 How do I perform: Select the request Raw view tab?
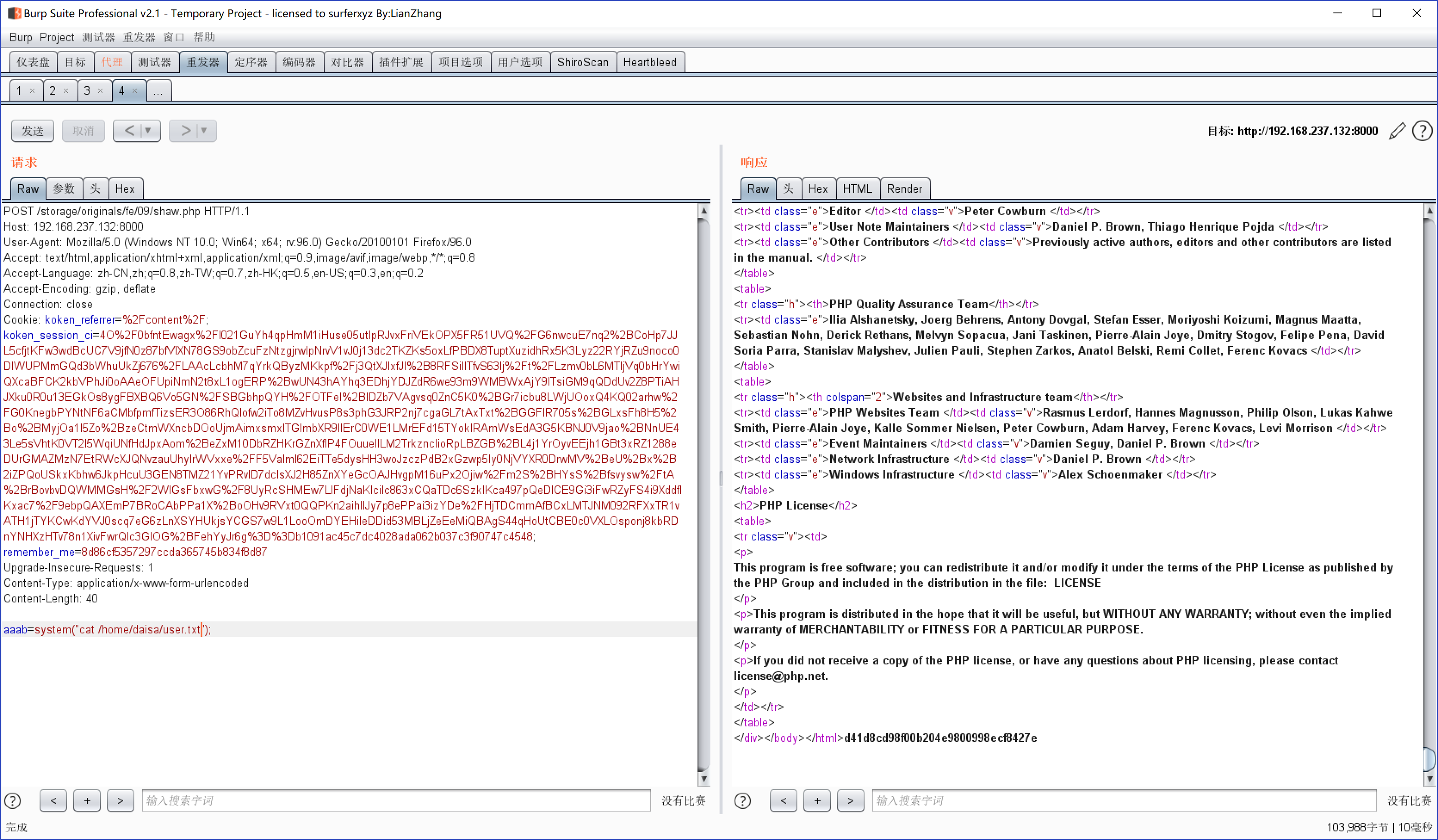click(x=28, y=189)
